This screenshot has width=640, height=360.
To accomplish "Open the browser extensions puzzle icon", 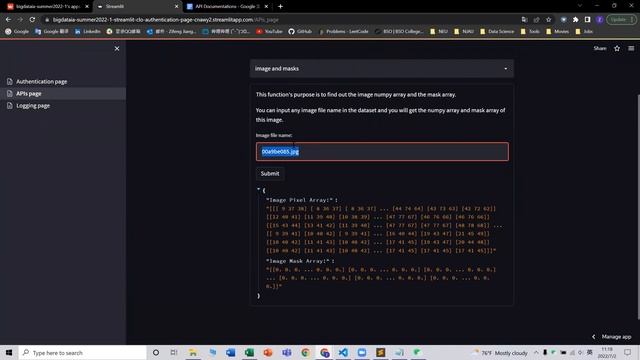I will pos(576,20).
